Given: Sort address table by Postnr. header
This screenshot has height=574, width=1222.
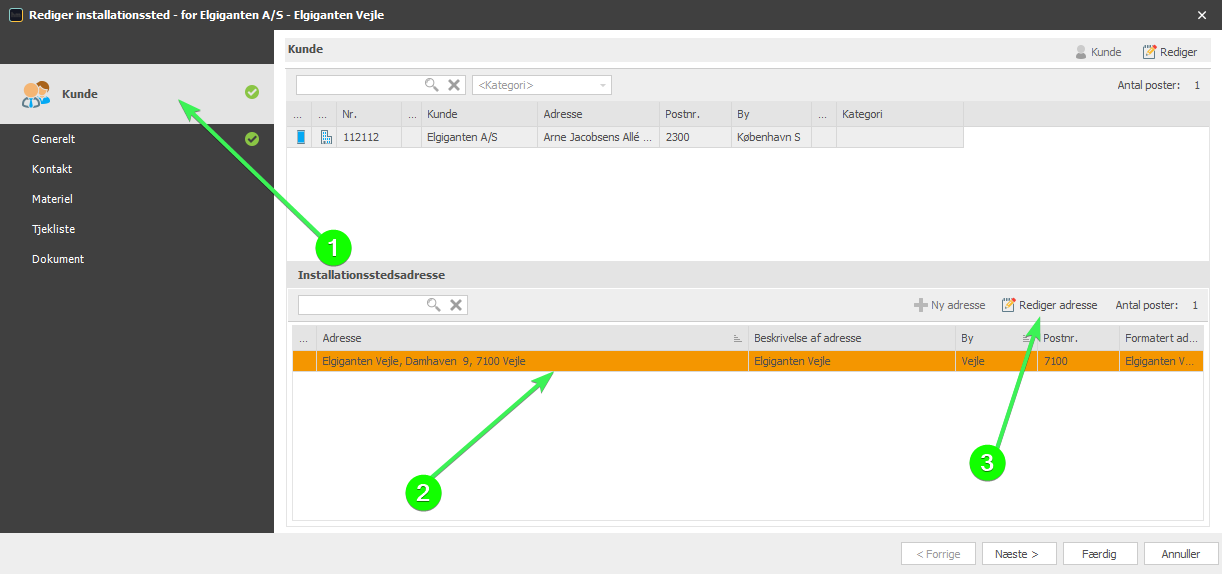Looking at the screenshot, I should point(1078,338).
